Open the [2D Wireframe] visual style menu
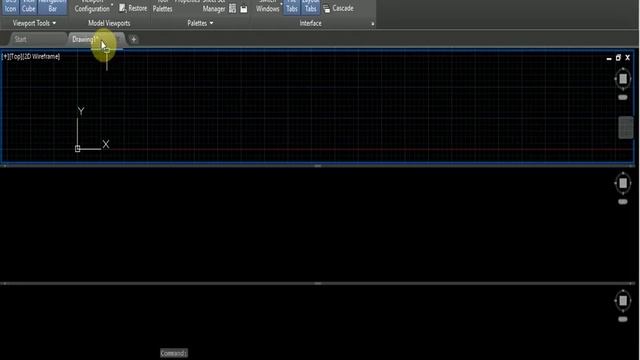The image size is (640, 360). (x=41, y=56)
